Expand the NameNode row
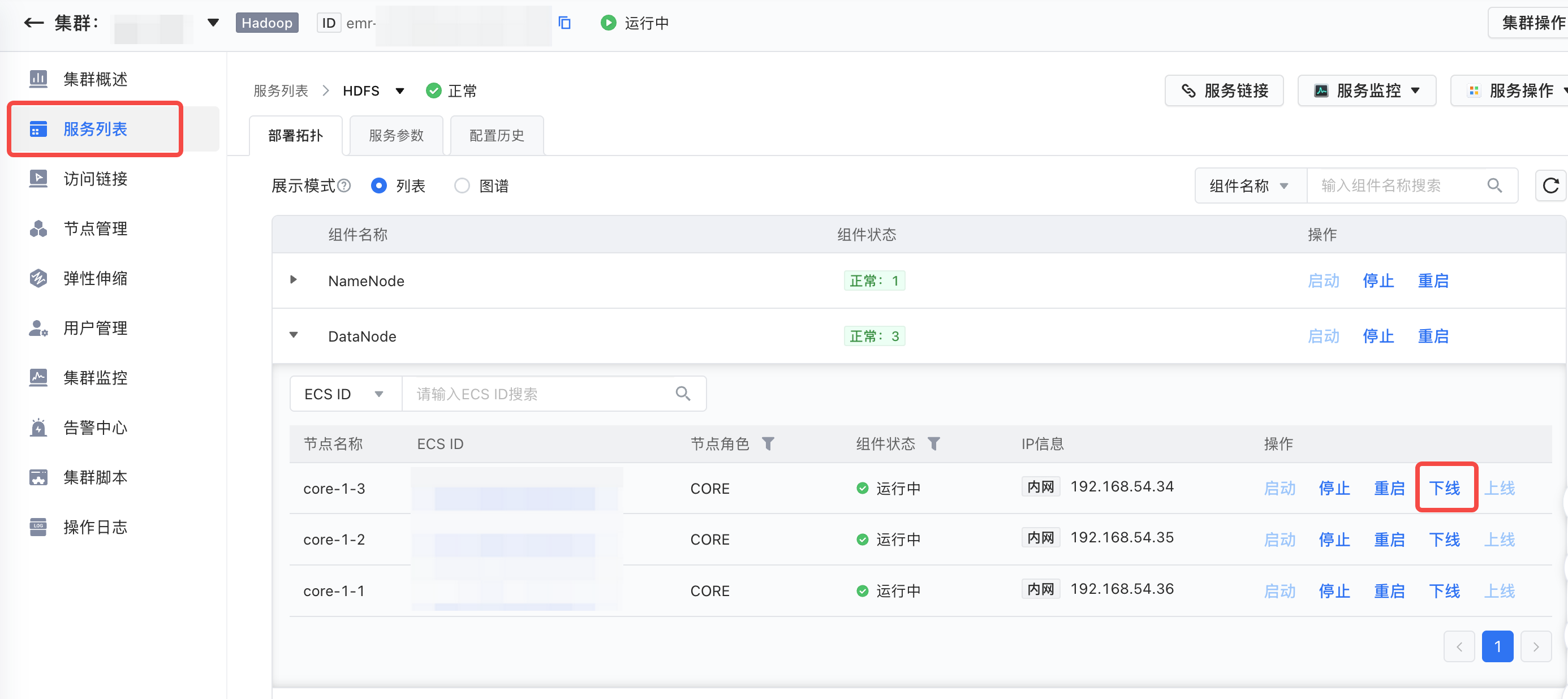The image size is (1568, 699). click(294, 280)
